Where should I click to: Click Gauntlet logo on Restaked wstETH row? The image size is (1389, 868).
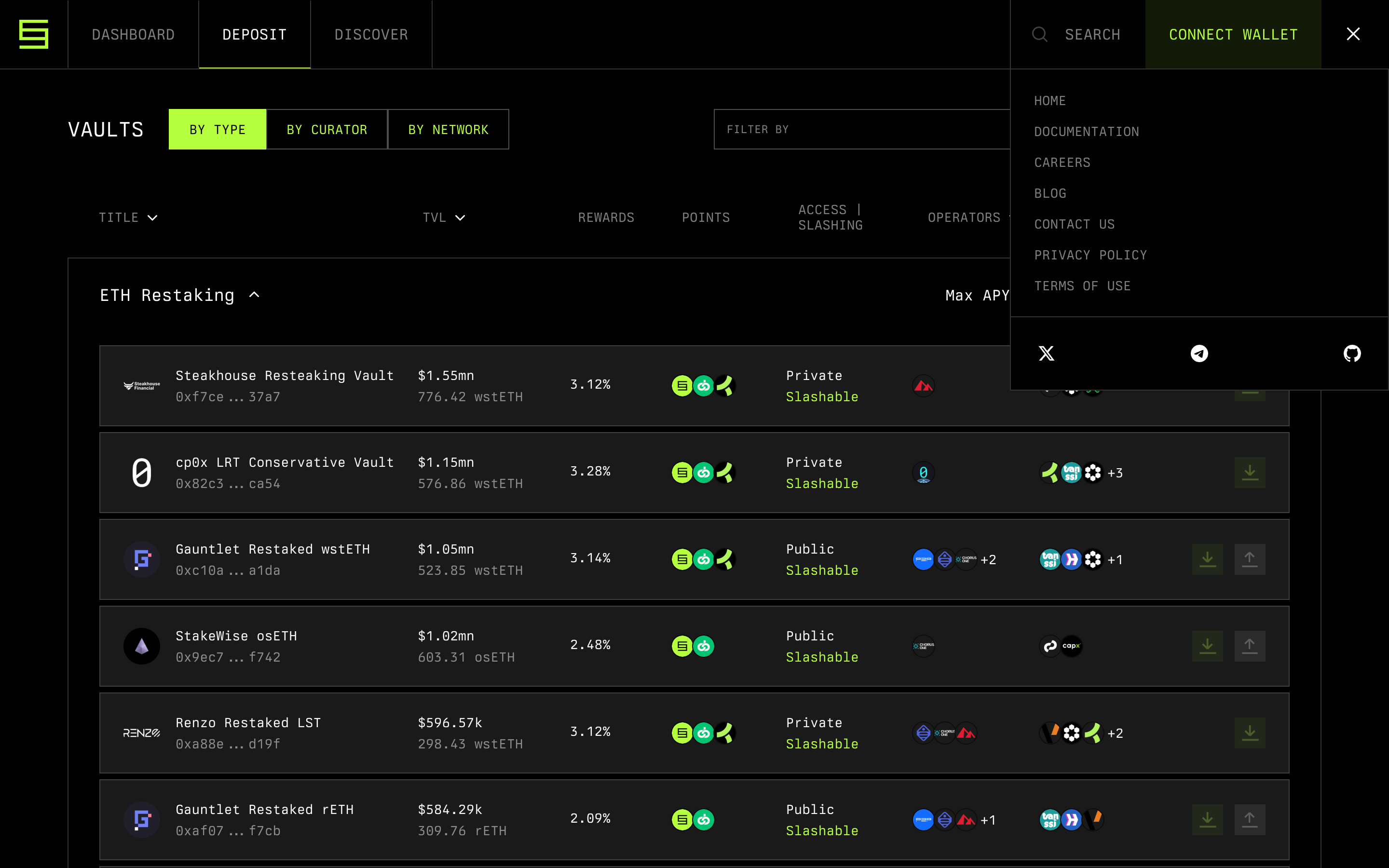click(142, 559)
